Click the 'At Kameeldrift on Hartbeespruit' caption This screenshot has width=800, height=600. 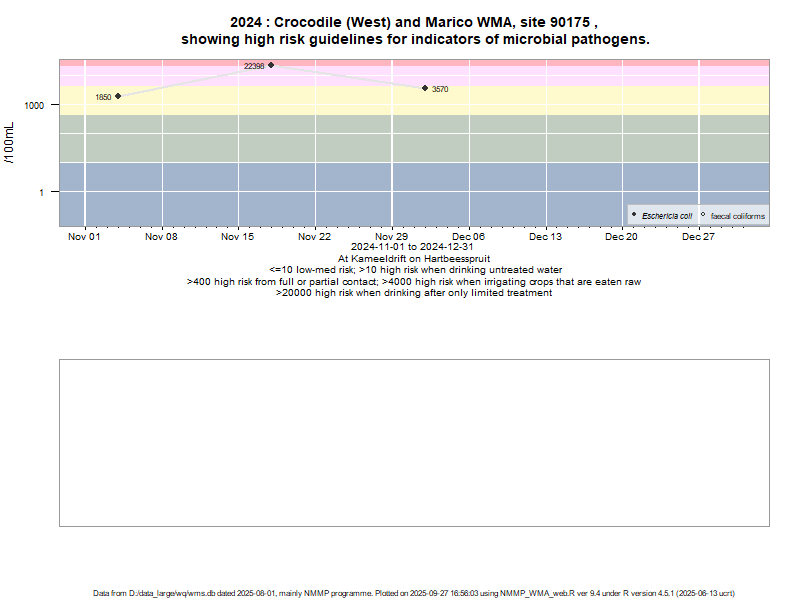(414, 258)
